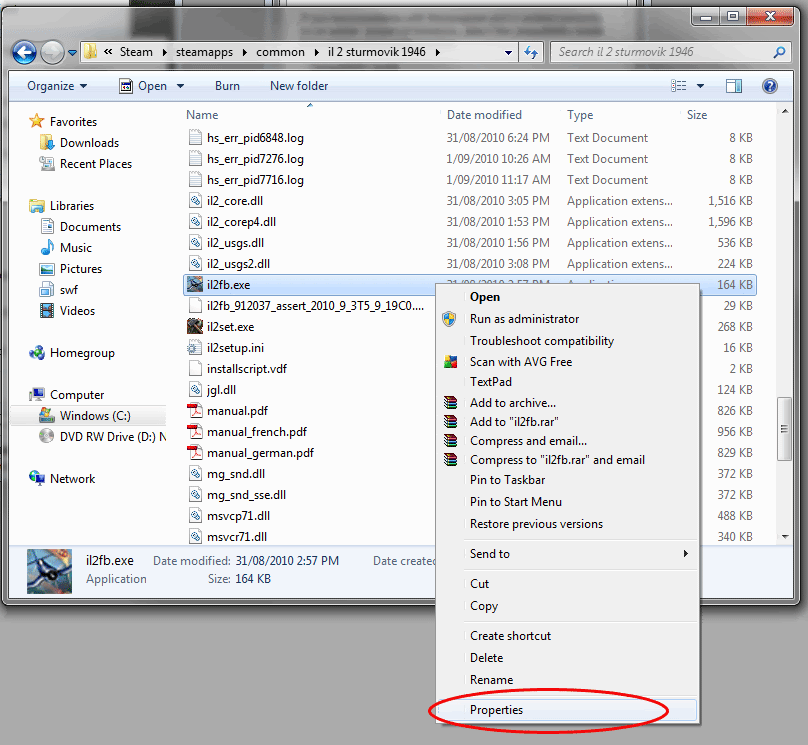
Task: Open the Organize menu
Action: (x=57, y=86)
